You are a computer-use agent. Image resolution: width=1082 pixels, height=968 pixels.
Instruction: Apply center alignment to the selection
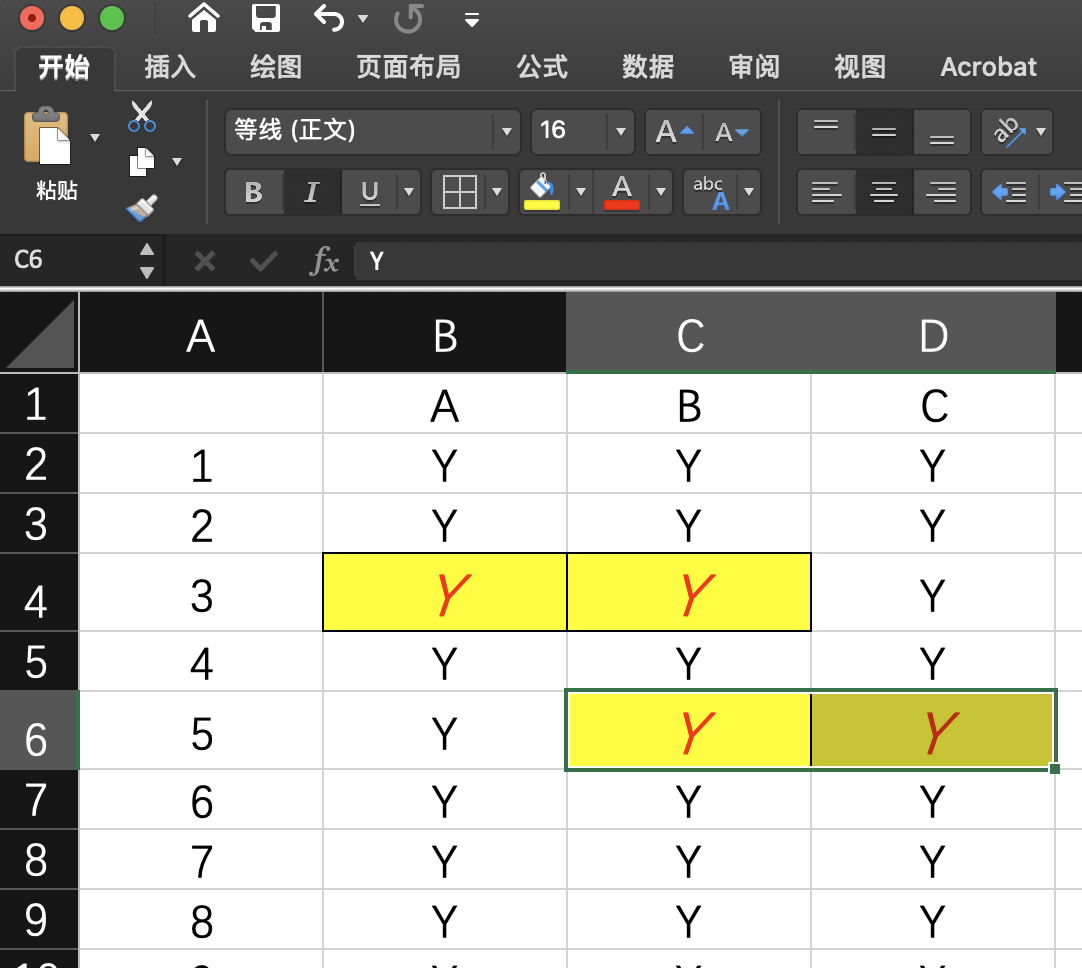point(883,192)
